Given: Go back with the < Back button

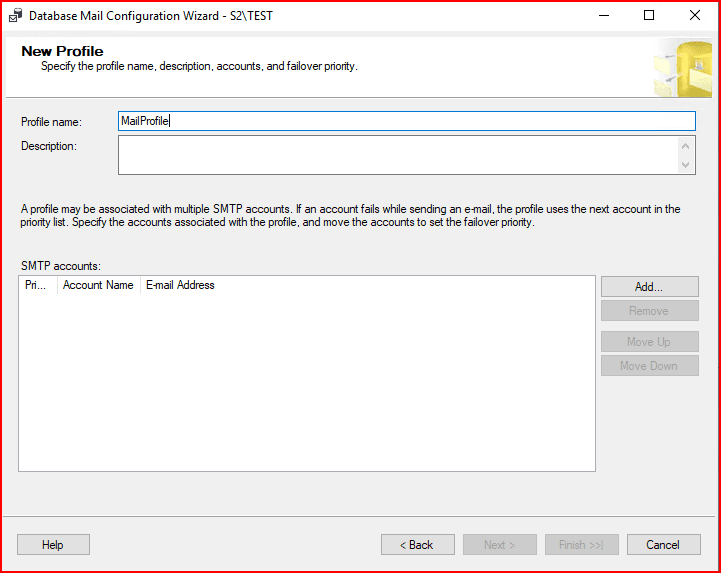Looking at the screenshot, I should (417, 545).
